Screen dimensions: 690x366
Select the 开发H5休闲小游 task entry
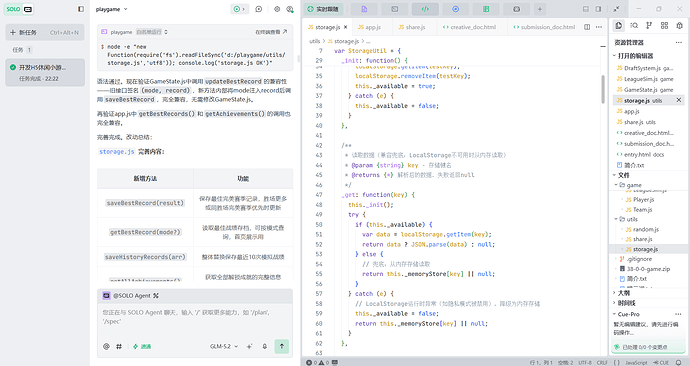[x=44, y=73]
